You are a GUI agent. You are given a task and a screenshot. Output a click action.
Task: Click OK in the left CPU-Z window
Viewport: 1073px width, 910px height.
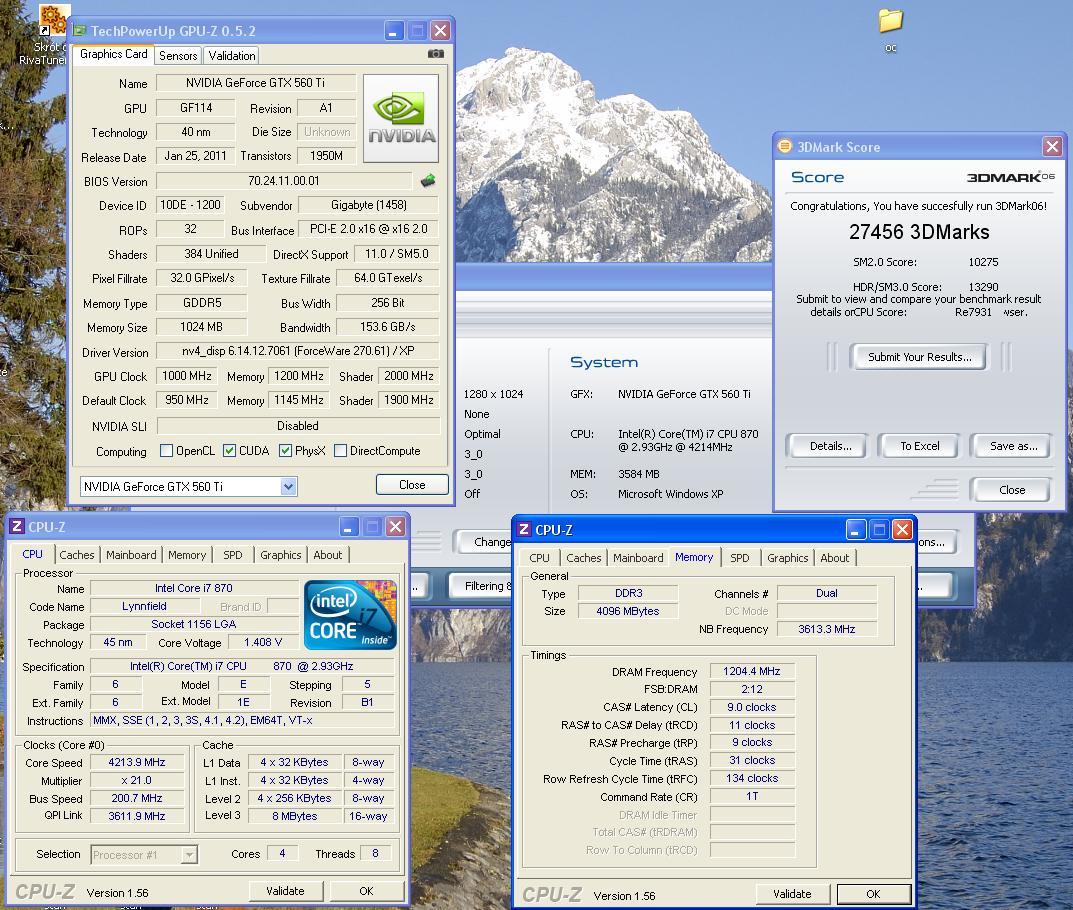pos(366,891)
